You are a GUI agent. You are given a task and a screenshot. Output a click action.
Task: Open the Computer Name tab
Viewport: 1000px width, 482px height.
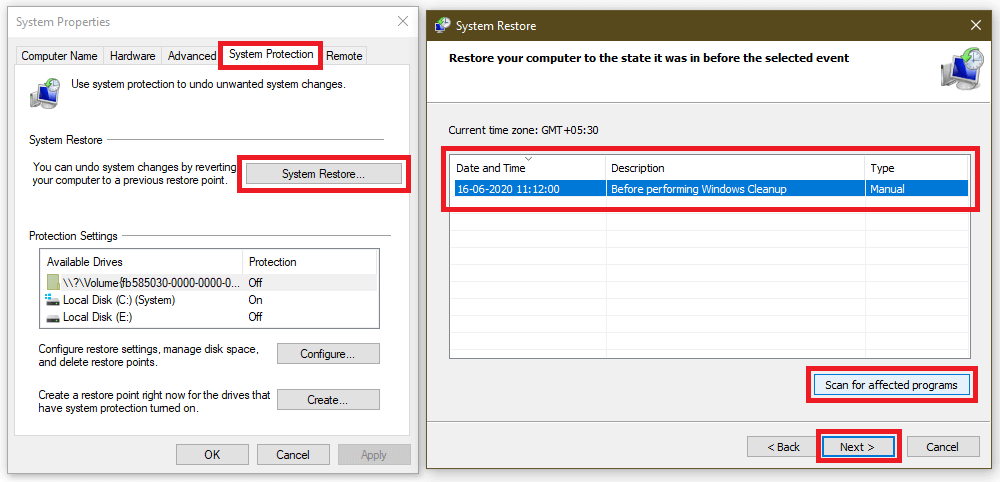(59, 56)
